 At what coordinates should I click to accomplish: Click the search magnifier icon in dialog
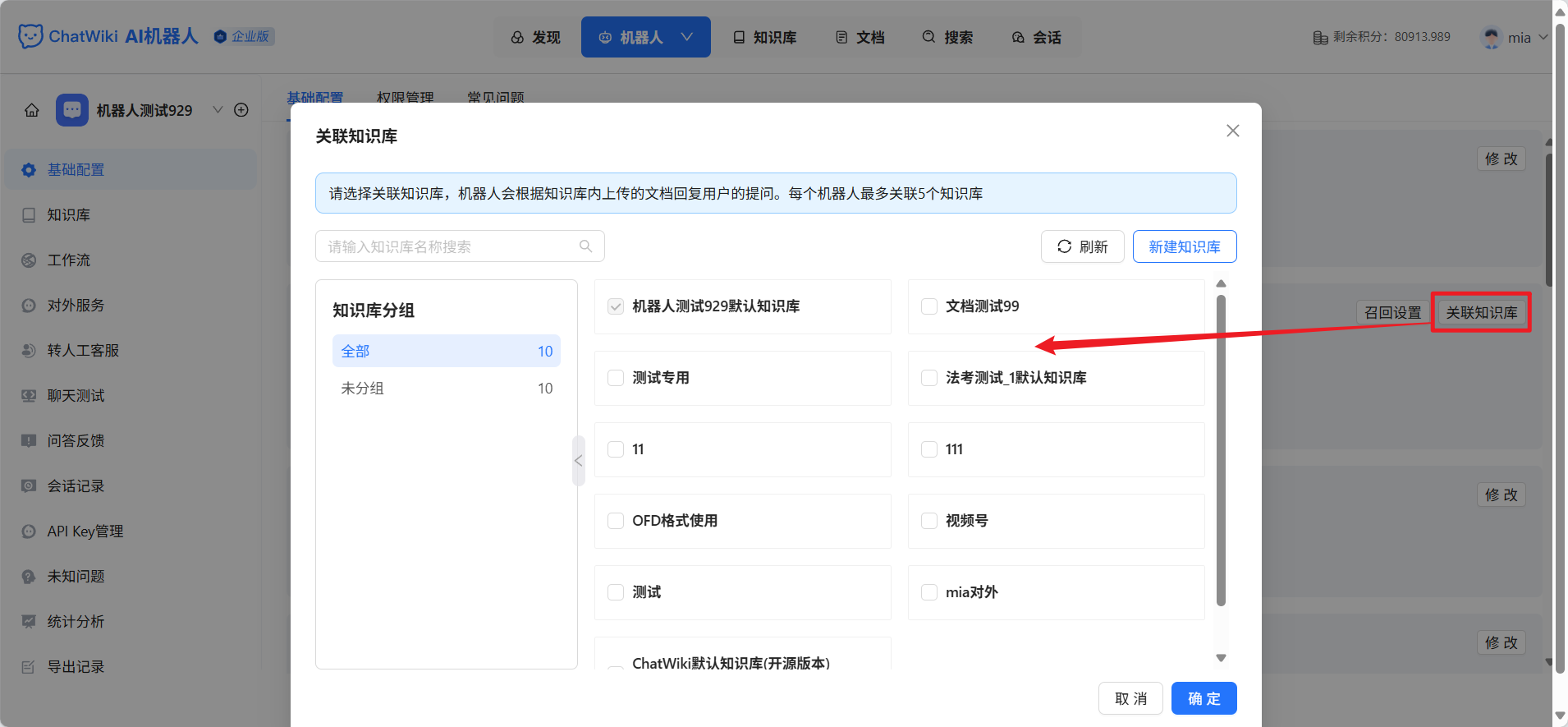pos(585,246)
